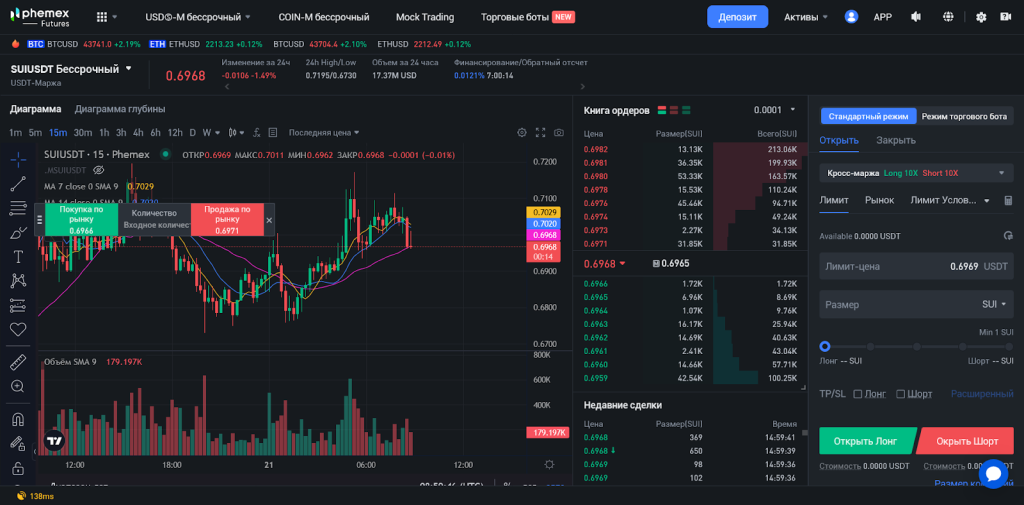Click the Размер input field
The width and height of the screenshot is (1024, 505).
pos(916,304)
